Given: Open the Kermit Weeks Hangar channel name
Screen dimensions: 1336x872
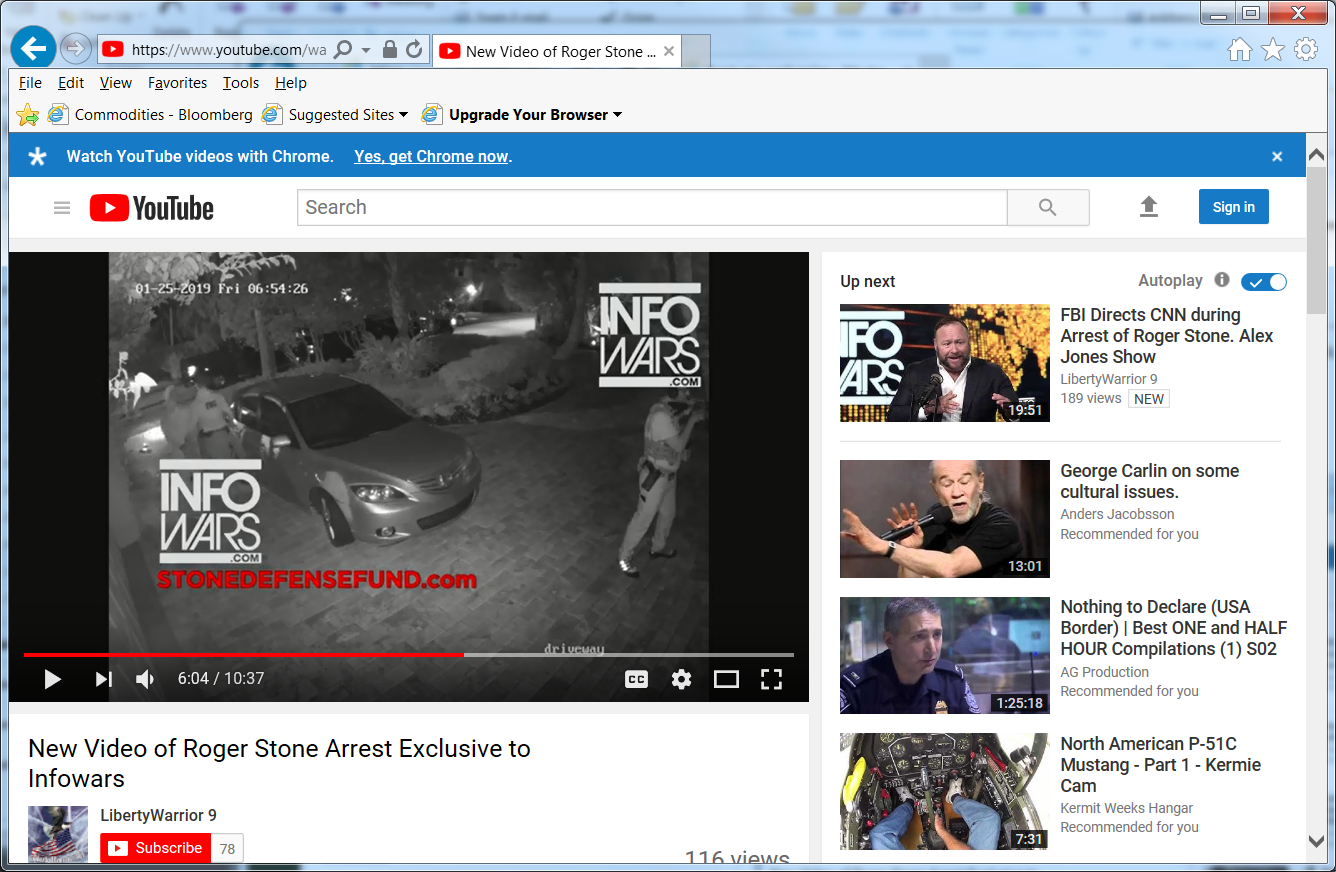Looking at the screenshot, I should 1126,808.
